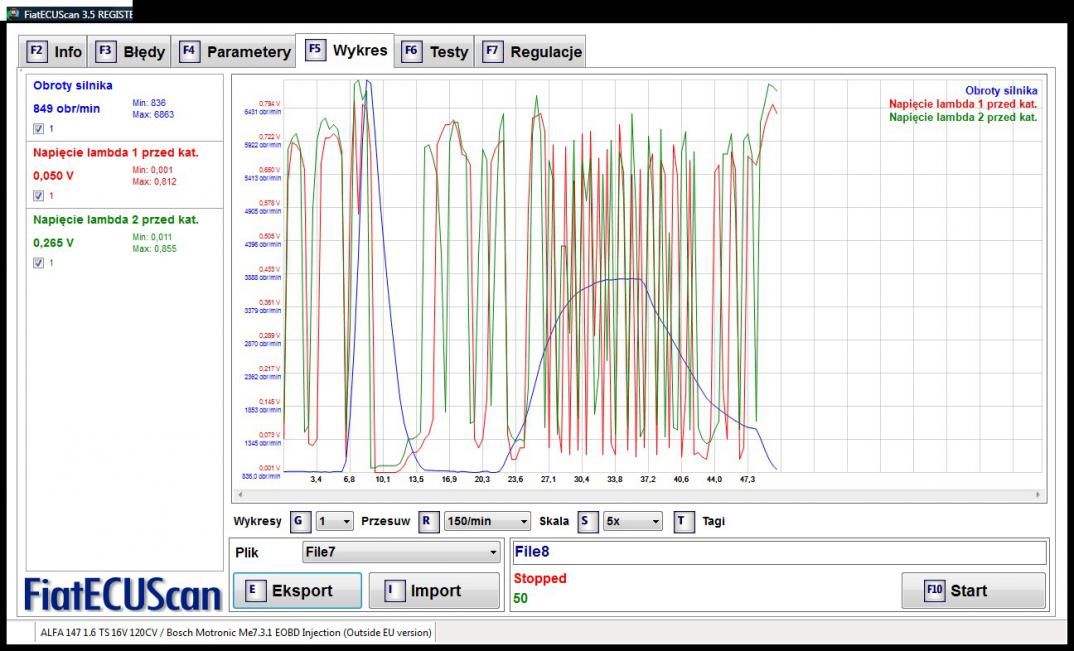Viewport: 1074px width, 651px height.
Task: Select the F5 Wykres tab
Action: point(345,50)
